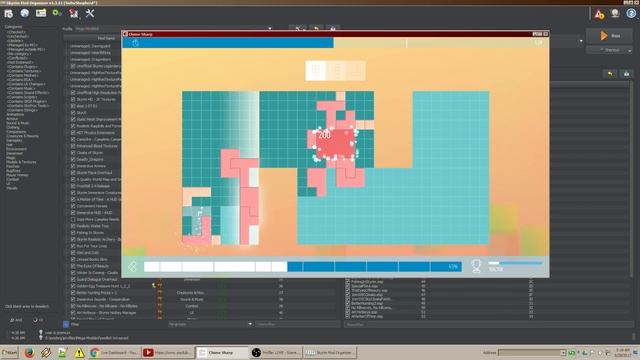Open the Chrome Live Dashboard taskbar button
The image size is (640, 360).
click(114, 353)
